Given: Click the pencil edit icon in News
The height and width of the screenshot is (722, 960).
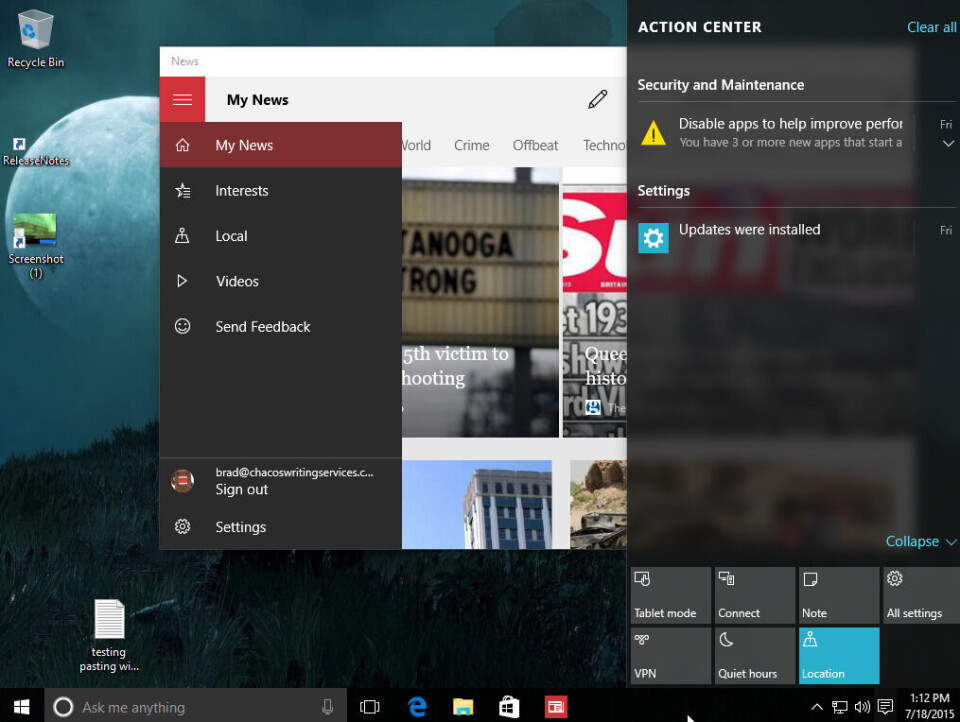Looking at the screenshot, I should pos(598,99).
